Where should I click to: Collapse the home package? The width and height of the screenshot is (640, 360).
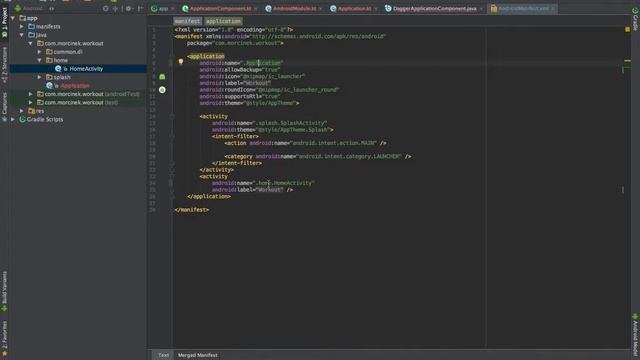pyautogui.click(x=40, y=60)
